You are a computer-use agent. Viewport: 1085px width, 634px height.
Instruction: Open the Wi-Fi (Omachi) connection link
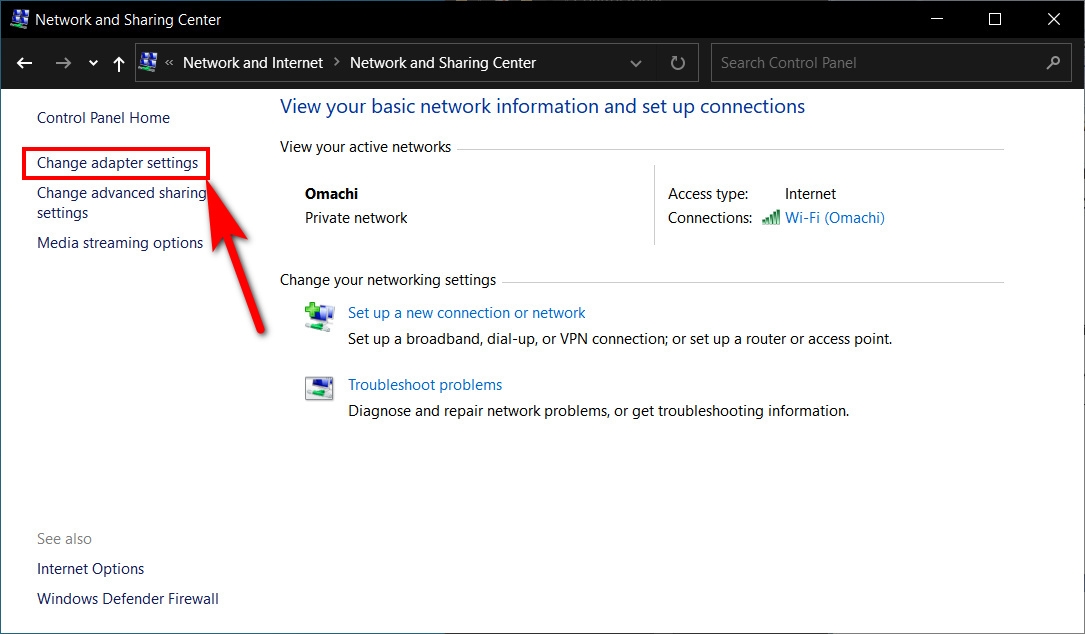pyautogui.click(x=835, y=218)
